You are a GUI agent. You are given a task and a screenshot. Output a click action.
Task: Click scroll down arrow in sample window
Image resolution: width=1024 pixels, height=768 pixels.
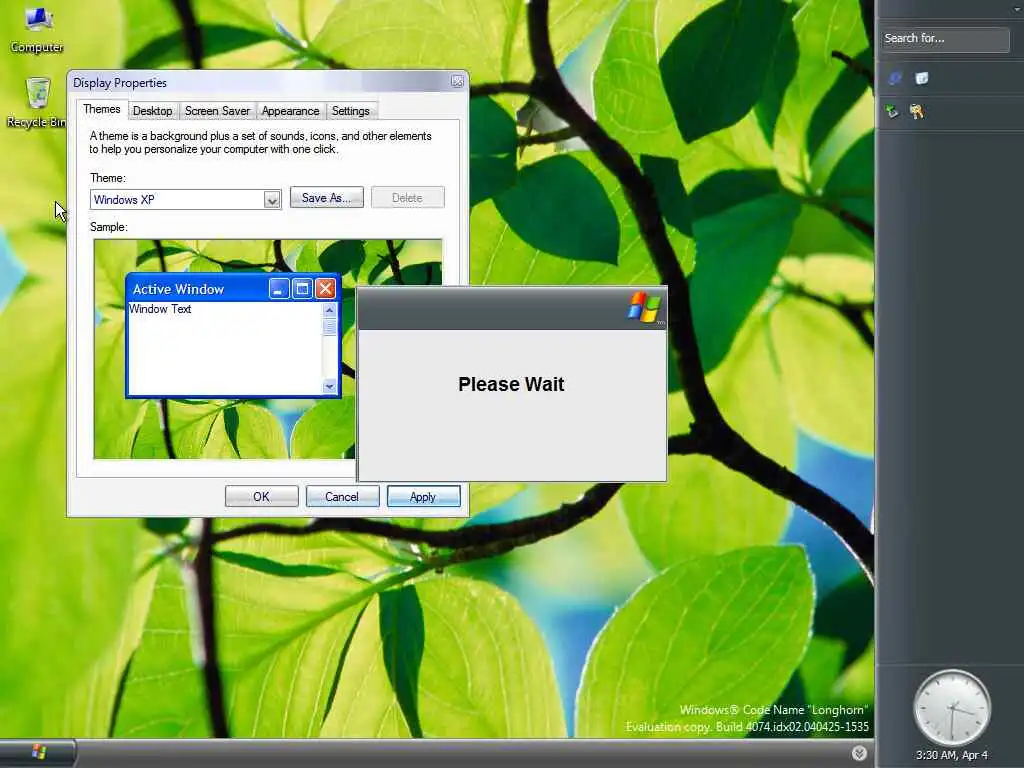pos(330,387)
